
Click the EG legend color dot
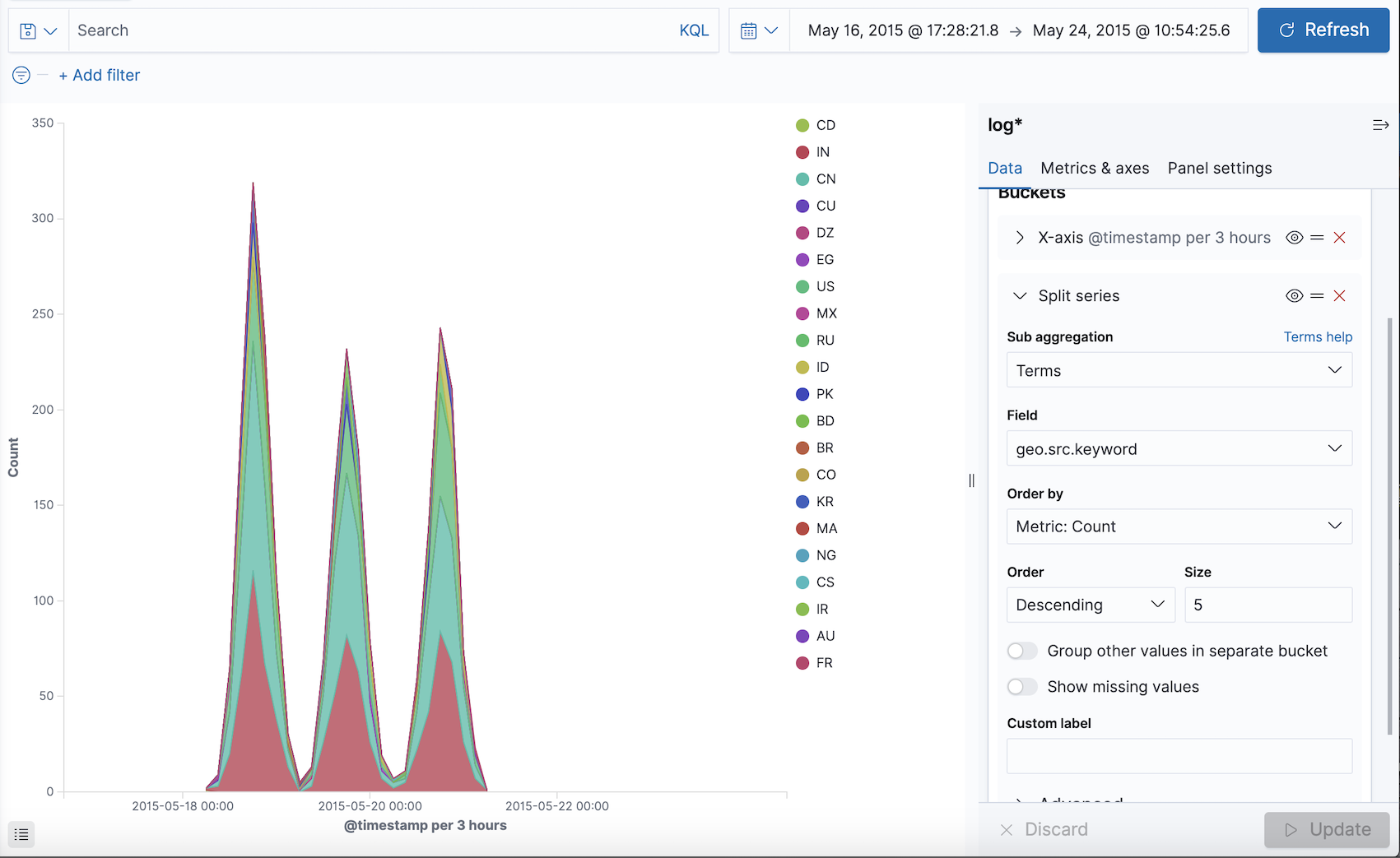click(x=802, y=260)
